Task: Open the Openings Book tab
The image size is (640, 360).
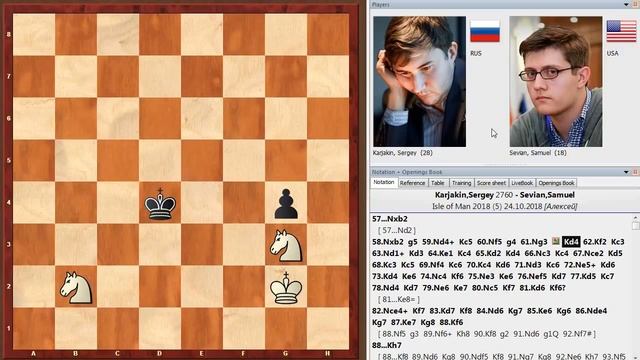Action: (556, 183)
